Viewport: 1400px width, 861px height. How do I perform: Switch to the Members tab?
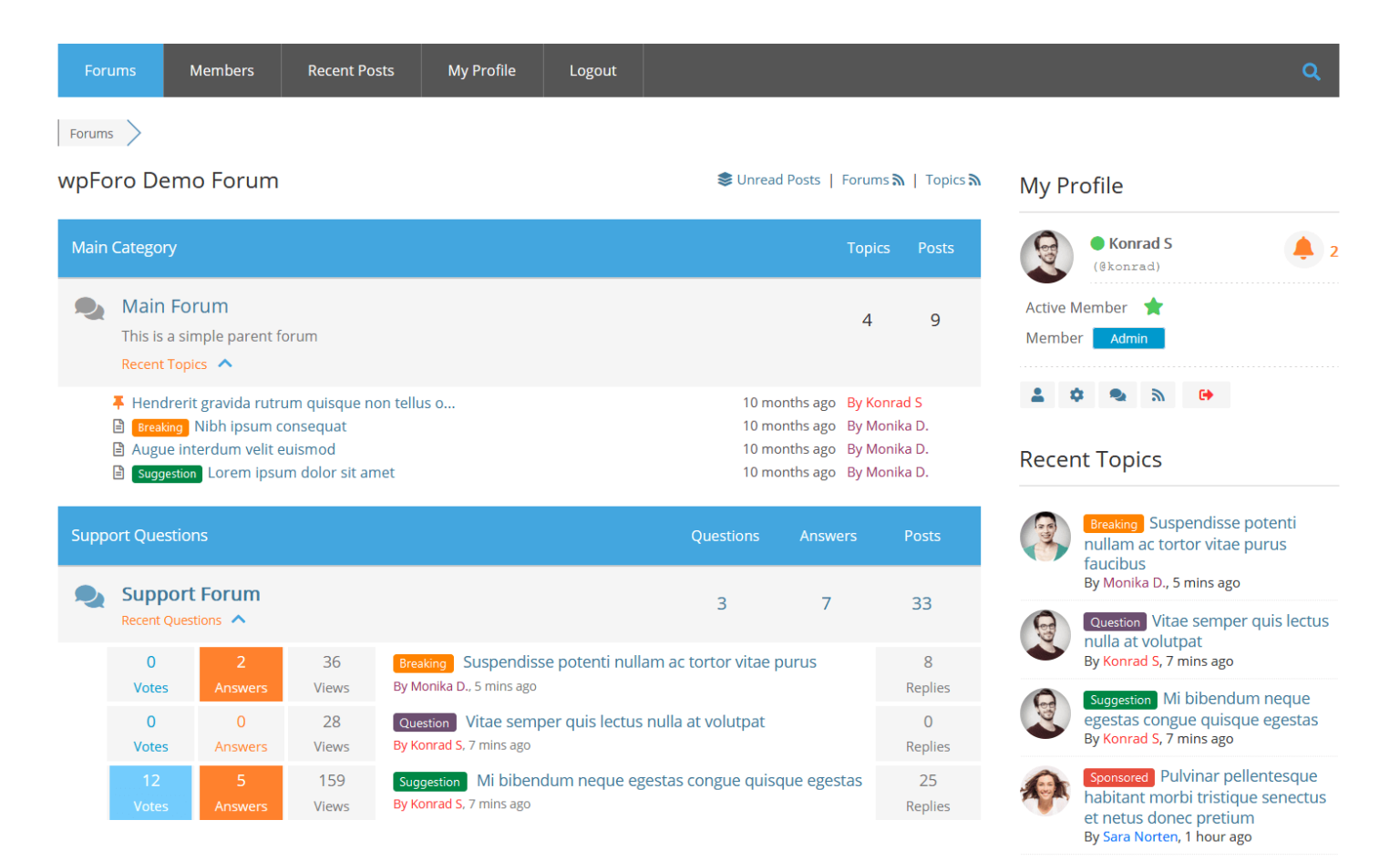221,70
